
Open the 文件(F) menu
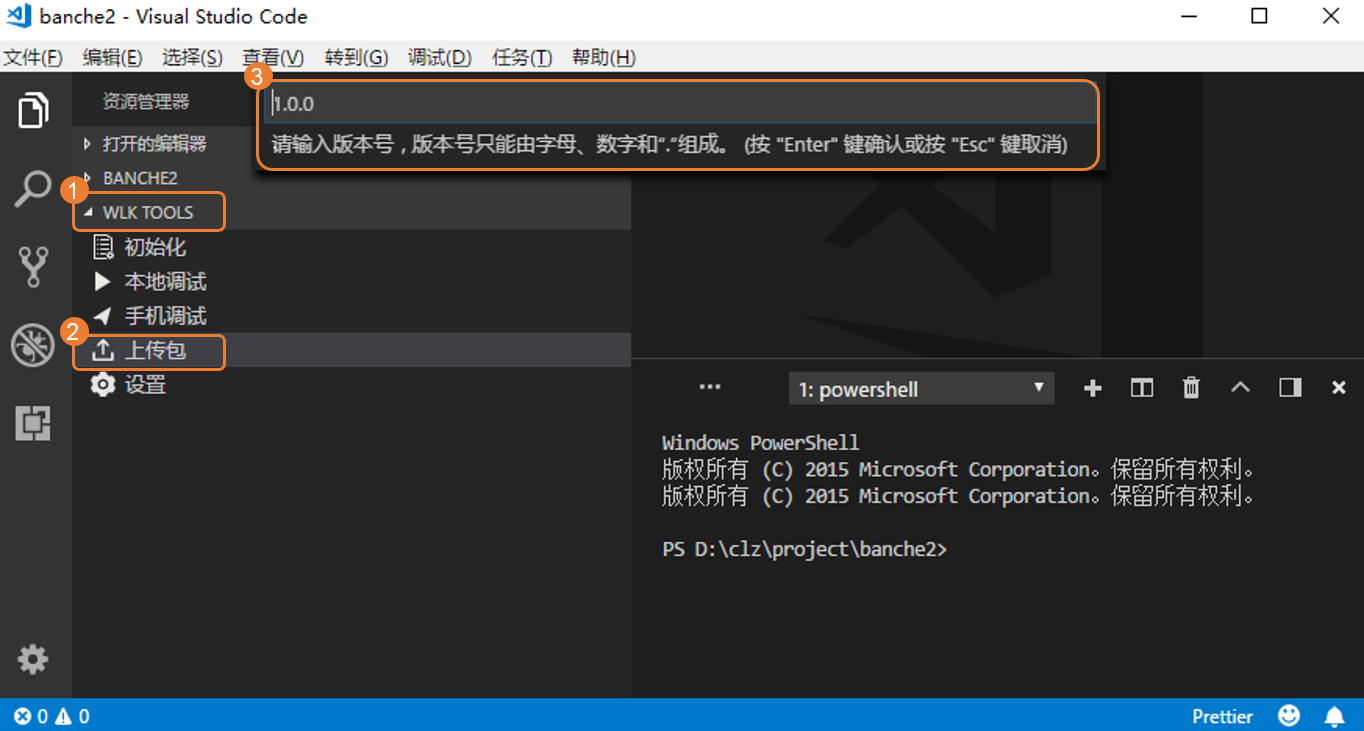(x=33, y=57)
